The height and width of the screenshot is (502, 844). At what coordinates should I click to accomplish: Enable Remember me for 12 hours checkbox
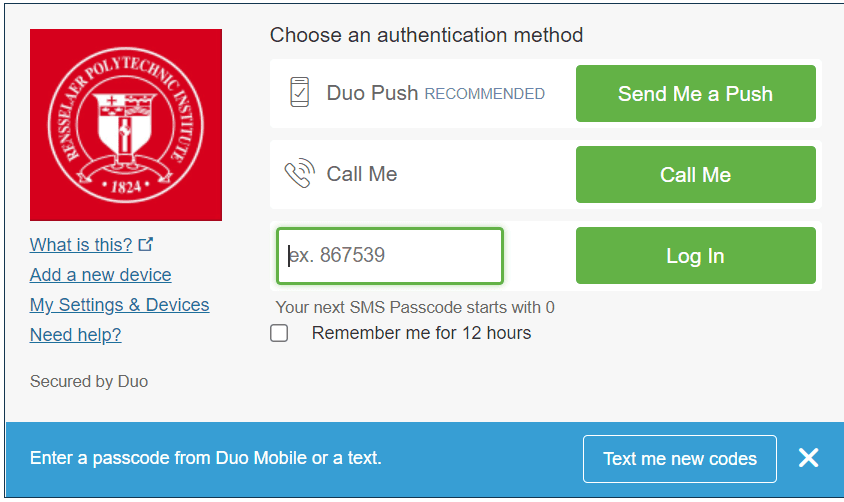click(x=279, y=333)
